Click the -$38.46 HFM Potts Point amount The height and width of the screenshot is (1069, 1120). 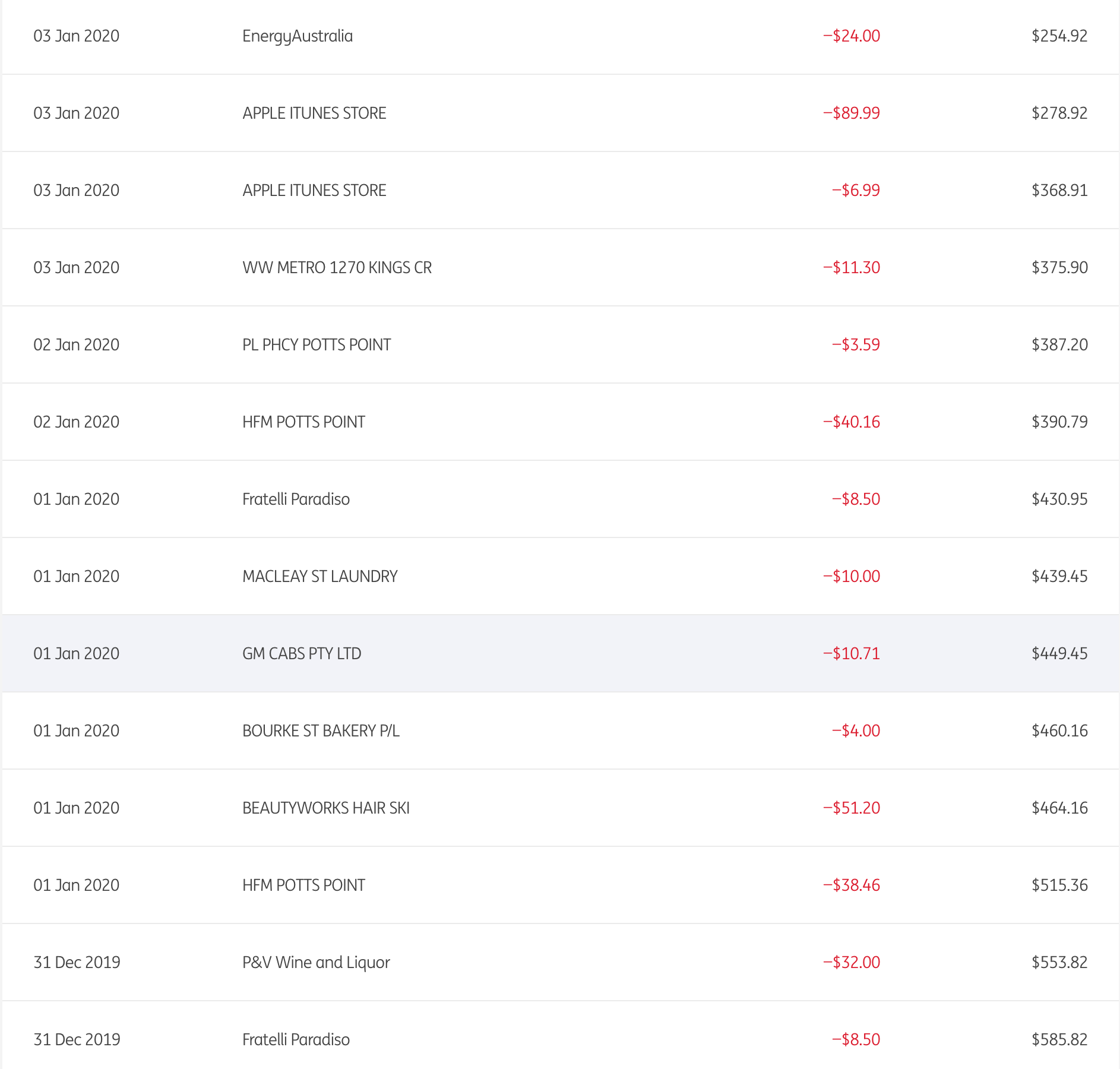coord(851,885)
